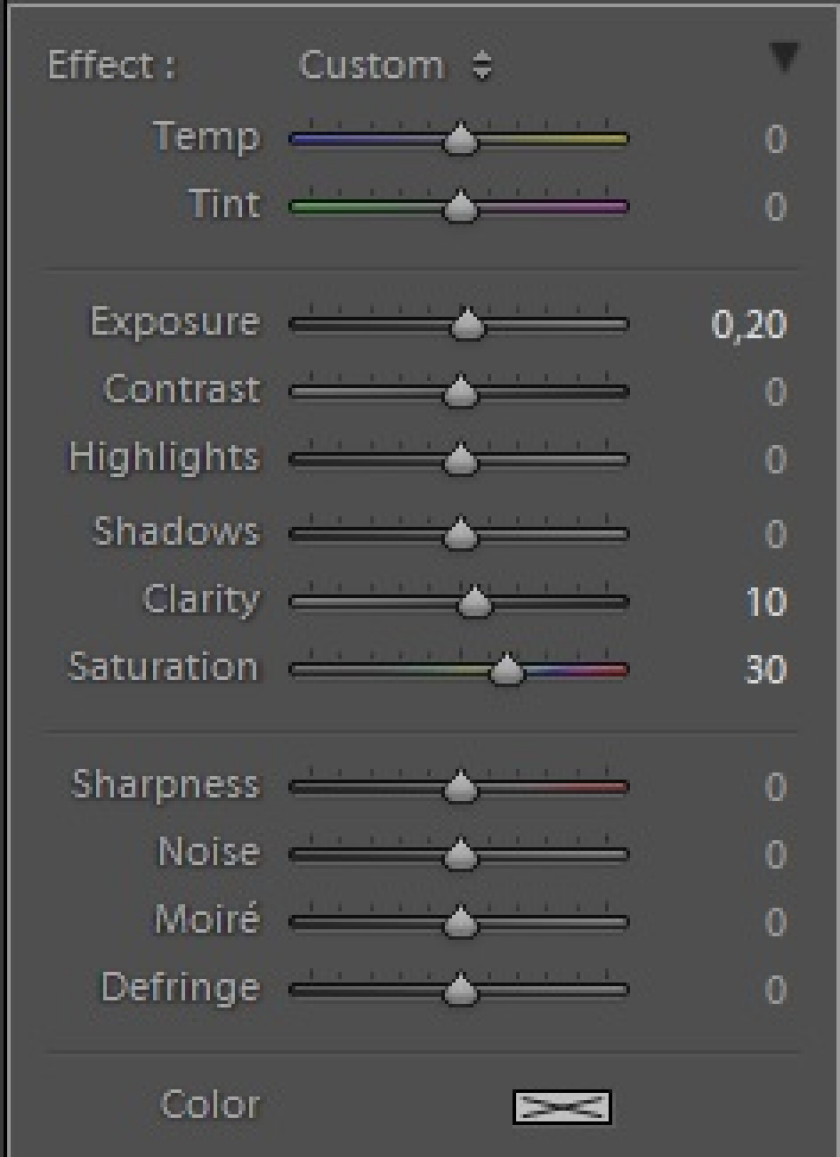The height and width of the screenshot is (1157, 840).
Task: Click the Tint slider handle
Action: pyautogui.click(x=460, y=207)
